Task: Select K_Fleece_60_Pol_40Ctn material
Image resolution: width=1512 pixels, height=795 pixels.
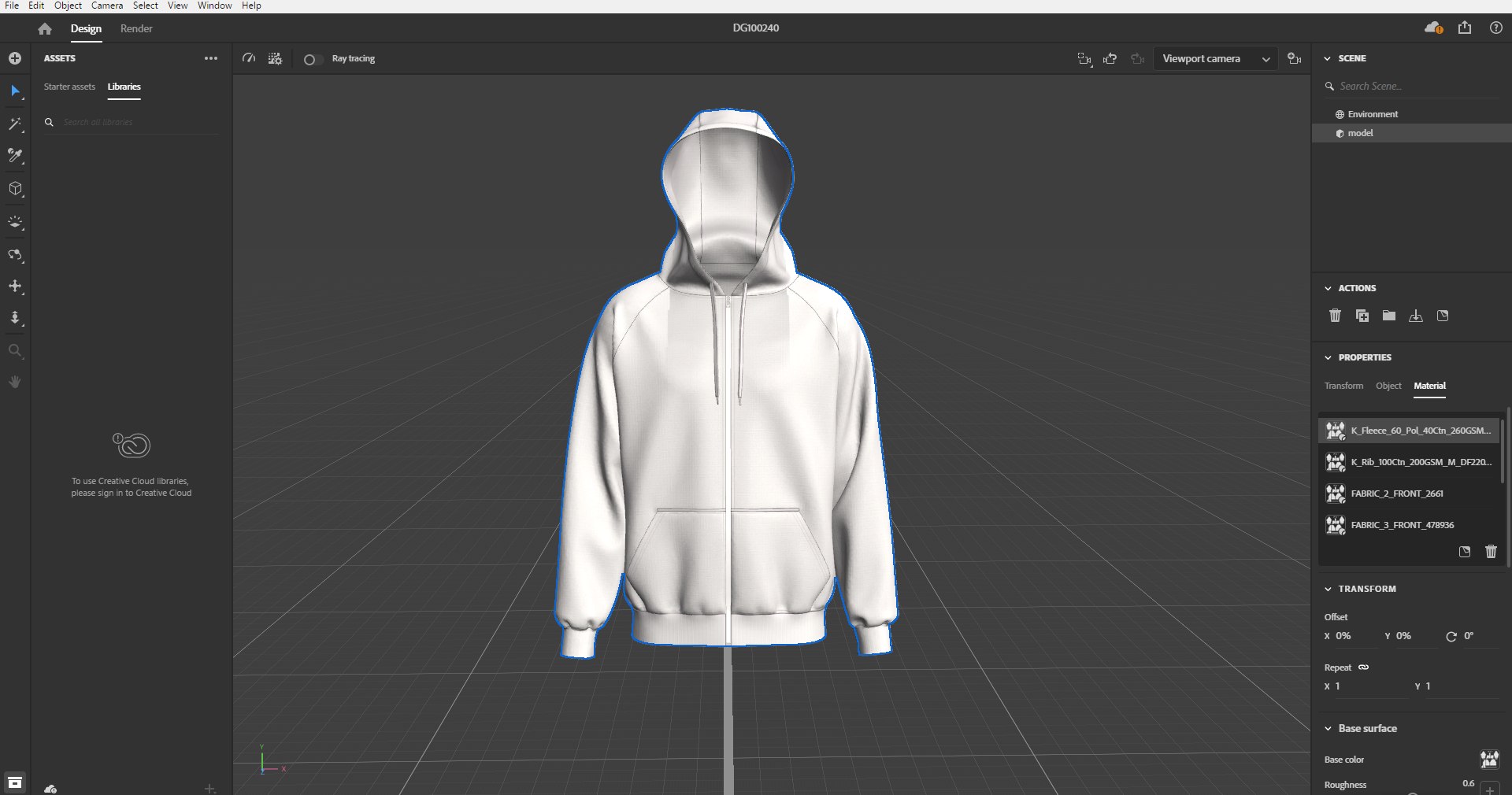Action: (x=1410, y=431)
